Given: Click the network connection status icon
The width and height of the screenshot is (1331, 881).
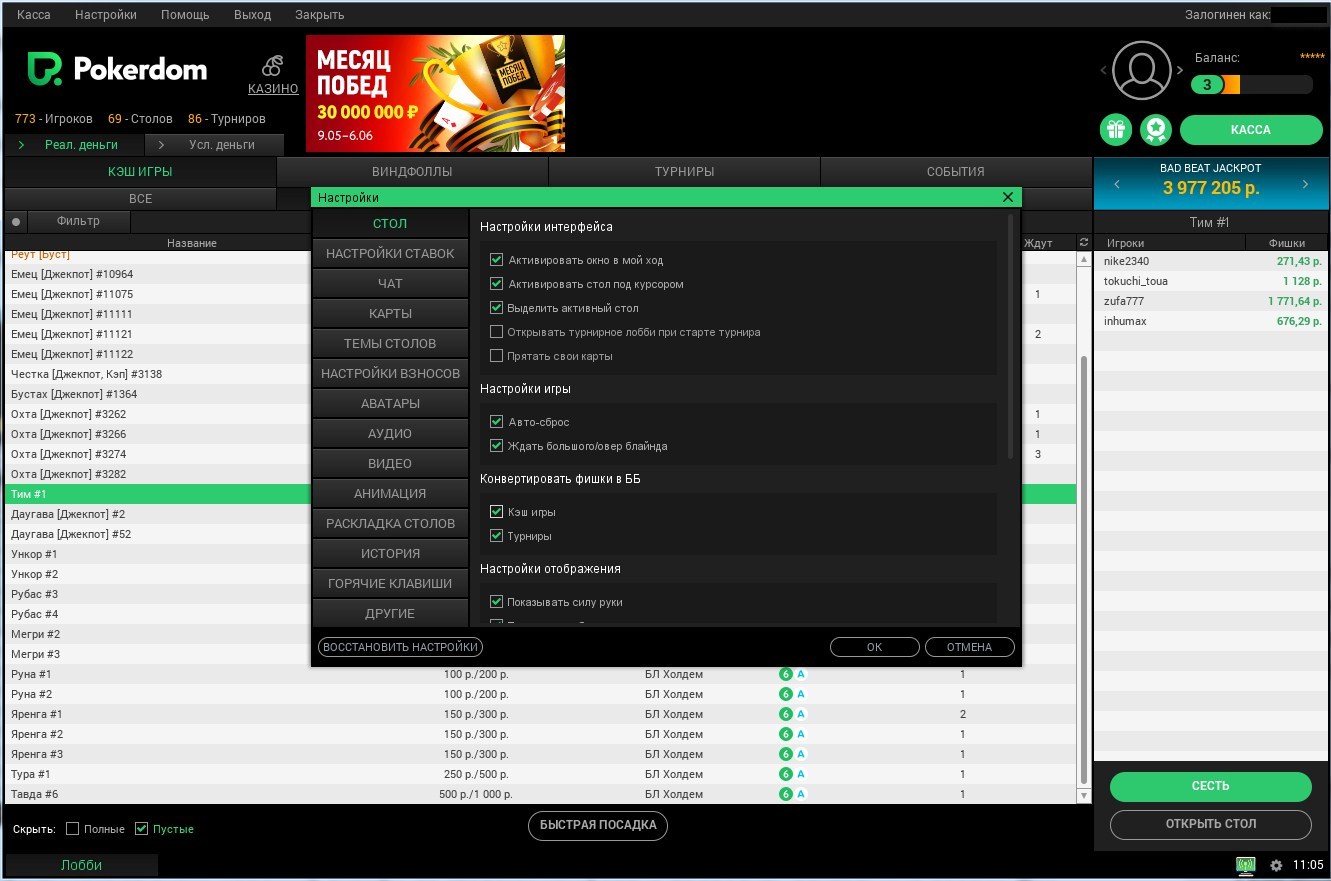Looking at the screenshot, I should click(1245, 865).
